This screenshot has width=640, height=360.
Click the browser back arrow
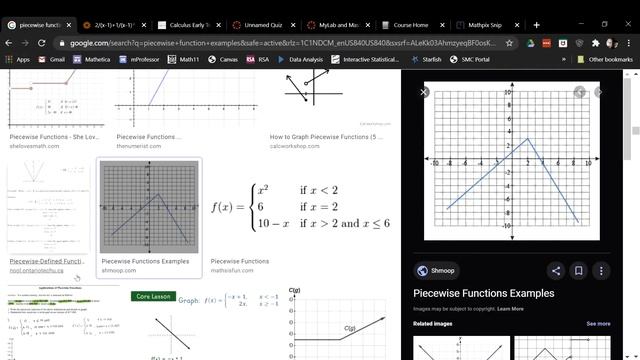(x=9, y=43)
